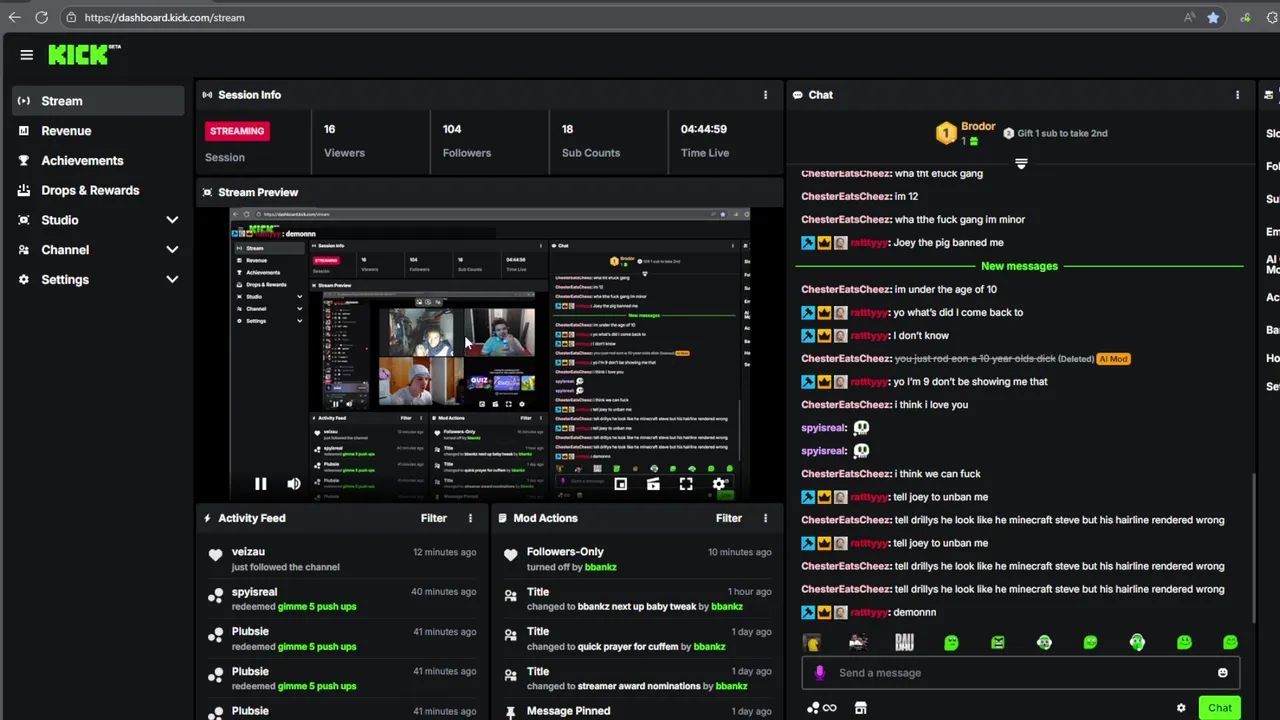Enter fullscreen on stream preview
Image resolution: width=1280 pixels, height=720 pixels.
686,484
